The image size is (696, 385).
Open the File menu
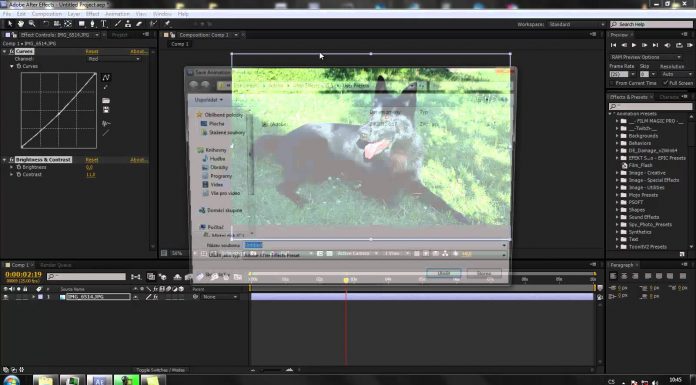tap(6, 14)
